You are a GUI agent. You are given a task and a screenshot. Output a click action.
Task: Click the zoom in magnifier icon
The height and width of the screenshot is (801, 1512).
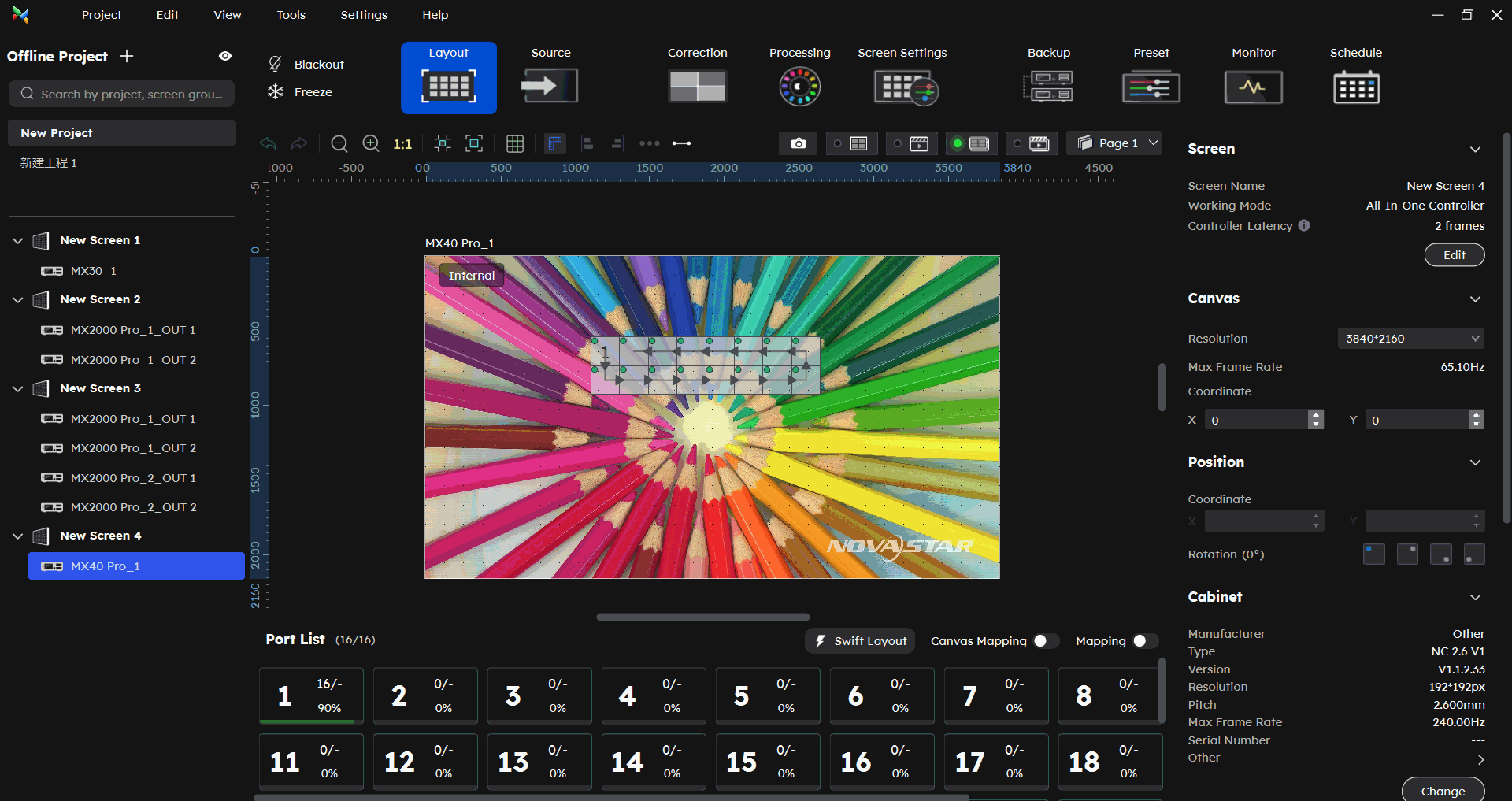(371, 143)
